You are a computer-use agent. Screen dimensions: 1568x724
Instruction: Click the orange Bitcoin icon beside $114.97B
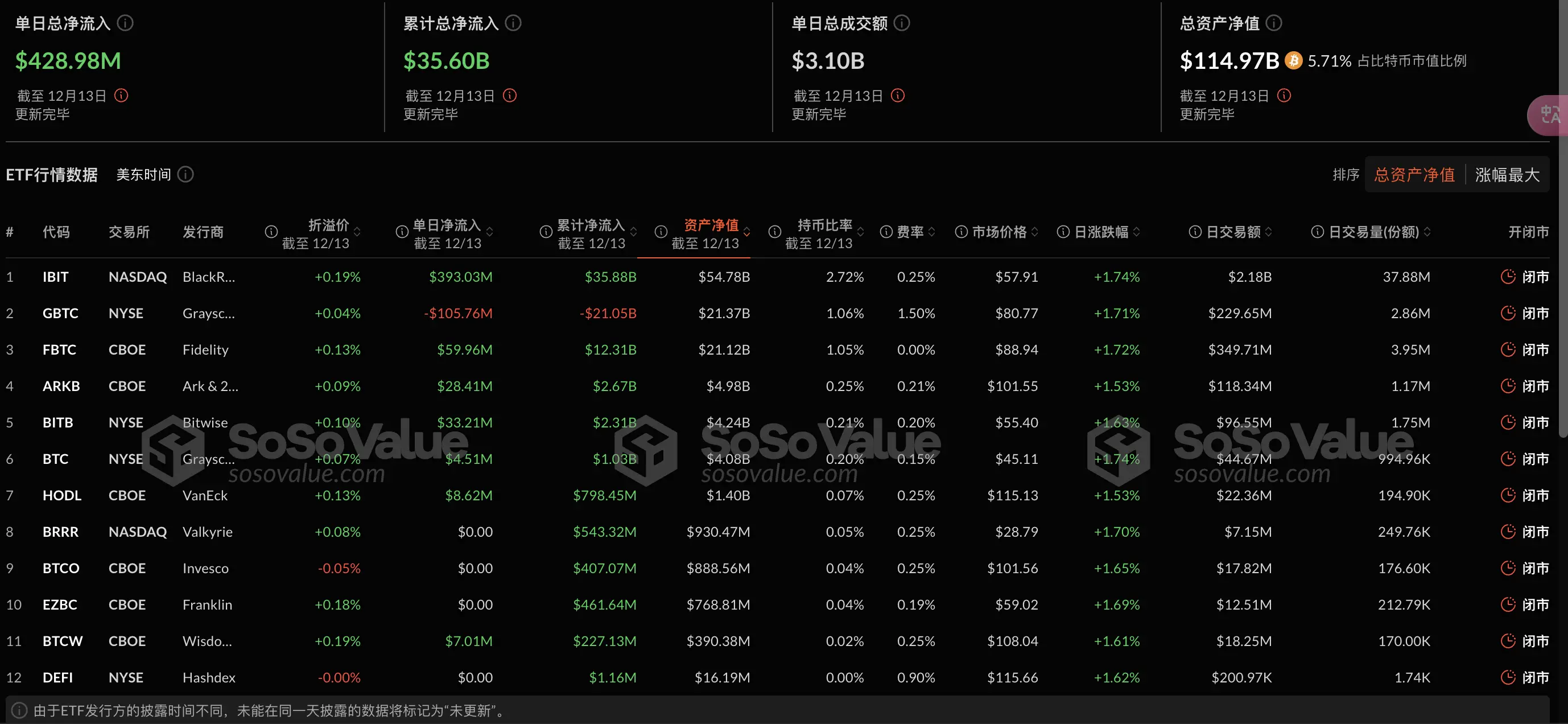[1293, 60]
